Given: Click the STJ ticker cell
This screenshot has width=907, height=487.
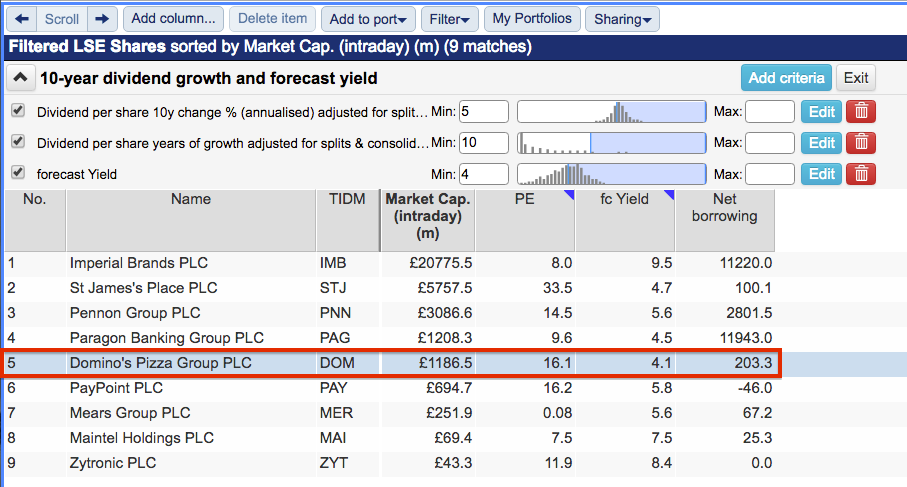Looking at the screenshot, I should [333, 288].
